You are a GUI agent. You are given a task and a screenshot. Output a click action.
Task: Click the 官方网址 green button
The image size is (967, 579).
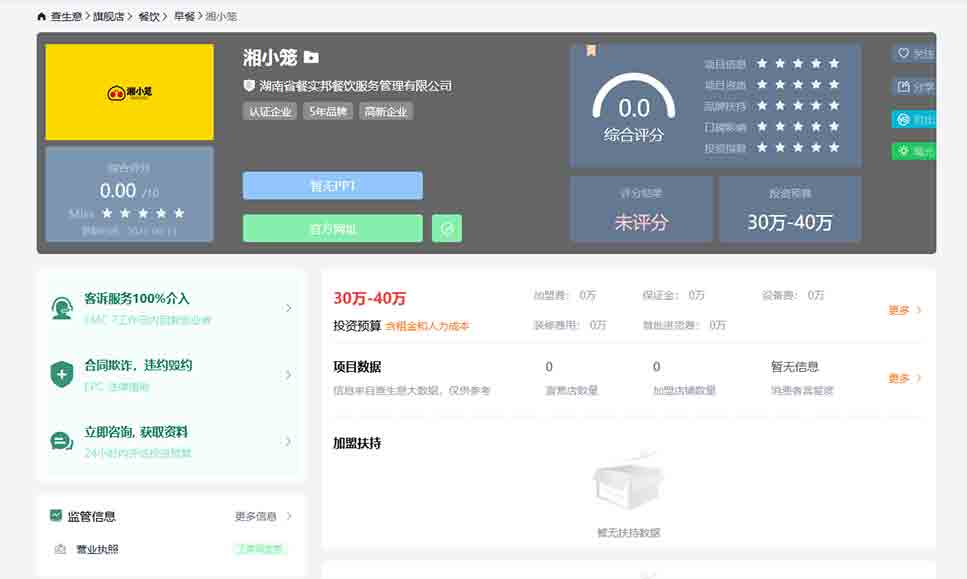click(332, 229)
